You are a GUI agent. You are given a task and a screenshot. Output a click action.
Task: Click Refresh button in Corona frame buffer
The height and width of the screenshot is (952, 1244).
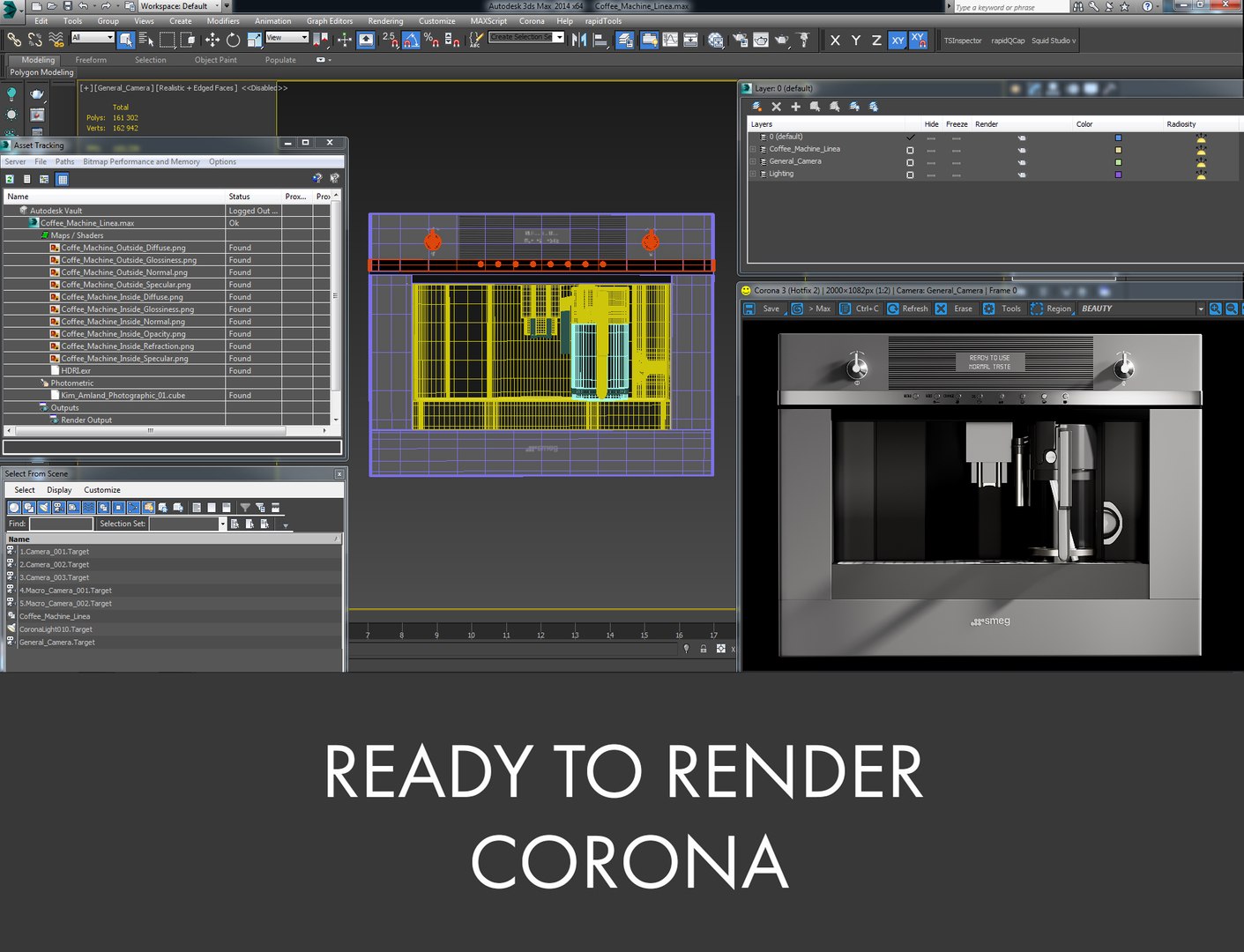tap(908, 309)
